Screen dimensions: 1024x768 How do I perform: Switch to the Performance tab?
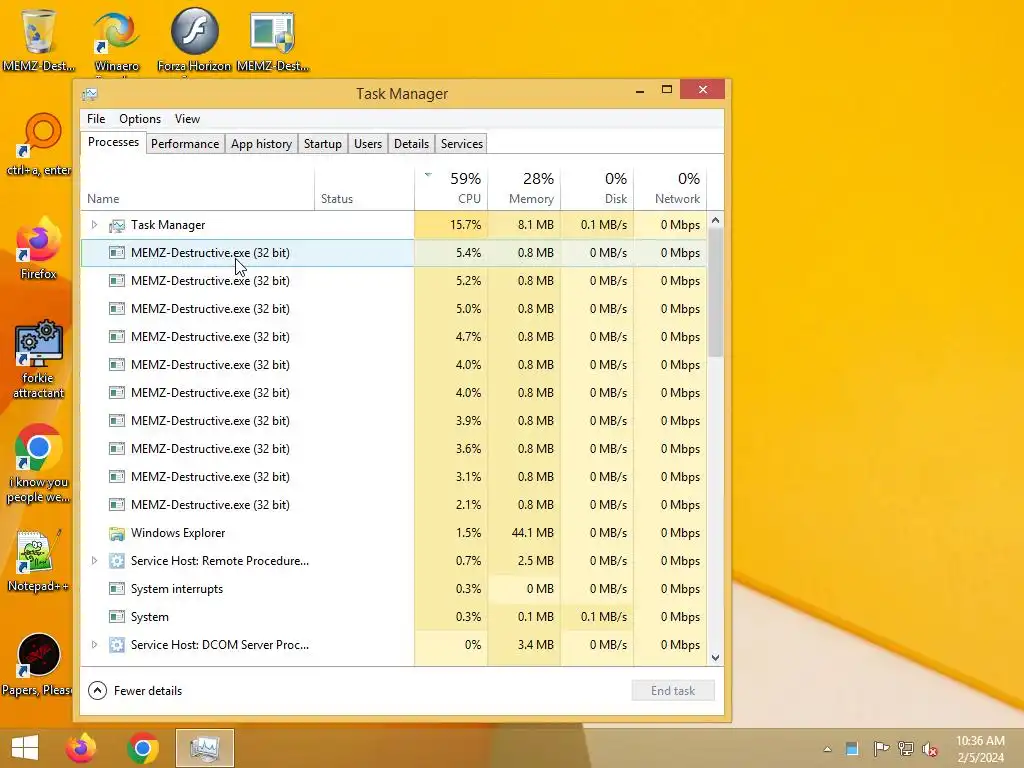pyautogui.click(x=185, y=144)
